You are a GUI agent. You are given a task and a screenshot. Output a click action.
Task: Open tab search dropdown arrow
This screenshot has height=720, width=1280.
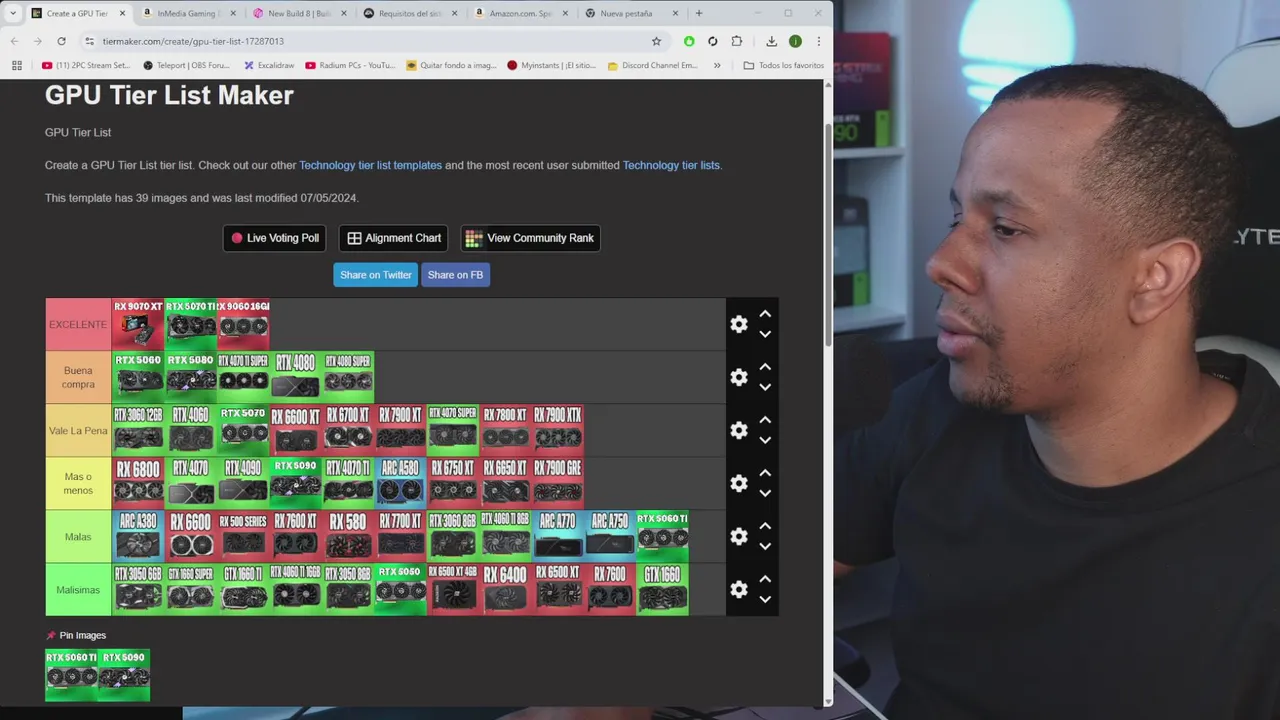click(12, 13)
